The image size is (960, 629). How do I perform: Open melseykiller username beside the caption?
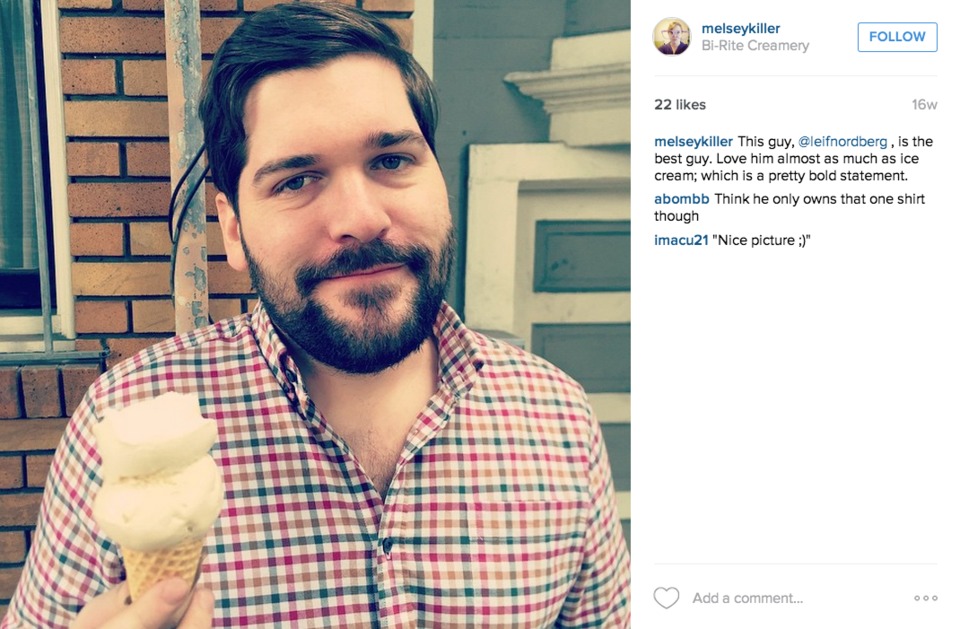[x=693, y=141]
